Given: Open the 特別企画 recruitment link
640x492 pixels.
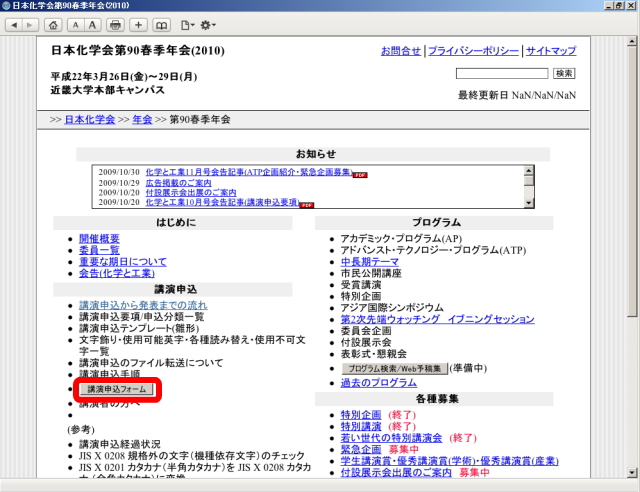Looking at the screenshot, I should (x=361, y=415).
